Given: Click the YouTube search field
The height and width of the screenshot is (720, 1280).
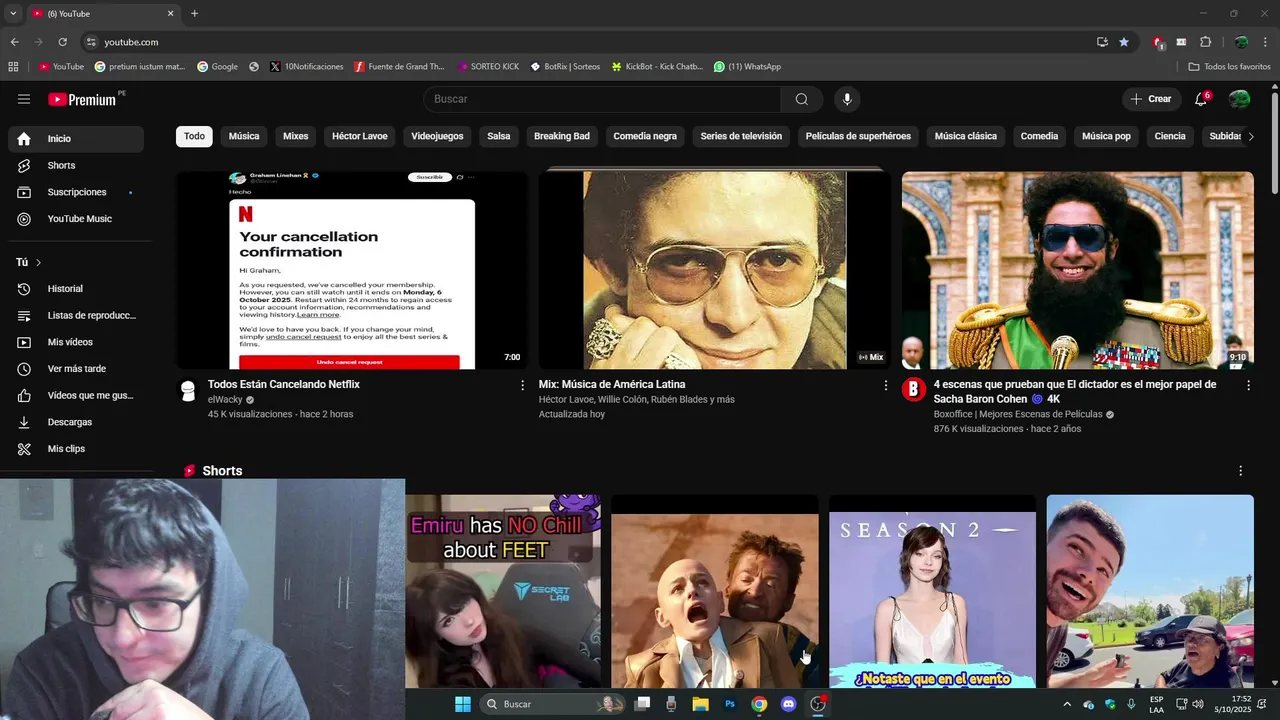Looking at the screenshot, I should 602,99.
